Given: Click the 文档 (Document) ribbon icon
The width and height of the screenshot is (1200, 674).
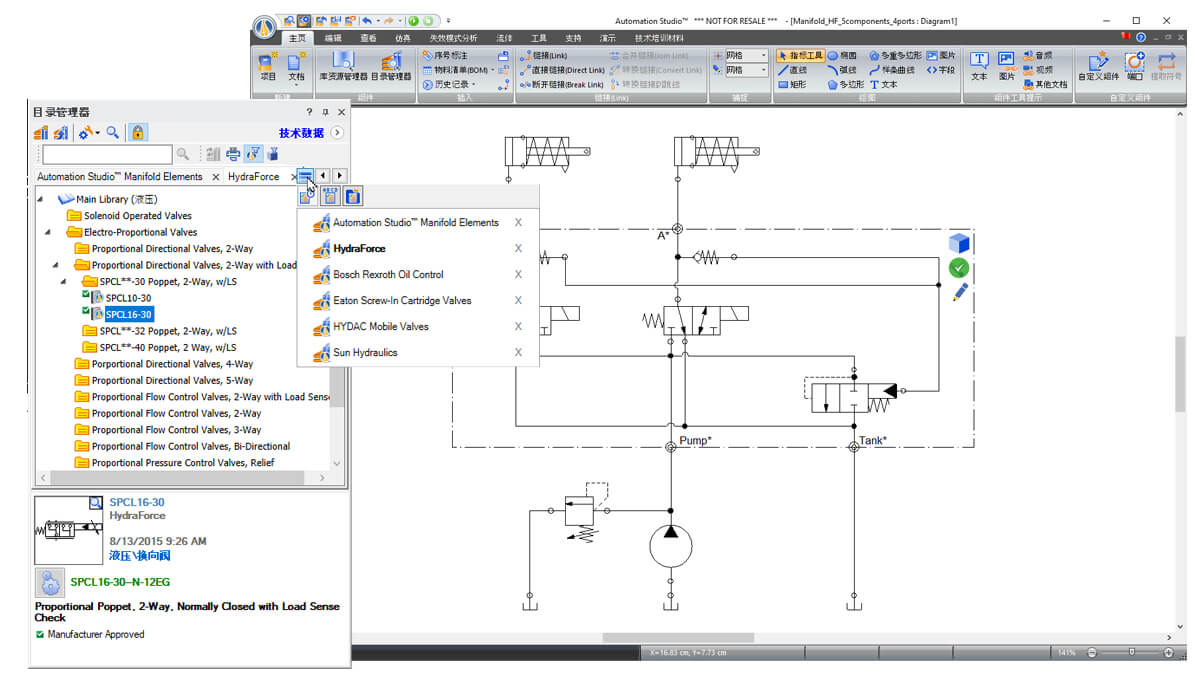Looking at the screenshot, I should 297,67.
